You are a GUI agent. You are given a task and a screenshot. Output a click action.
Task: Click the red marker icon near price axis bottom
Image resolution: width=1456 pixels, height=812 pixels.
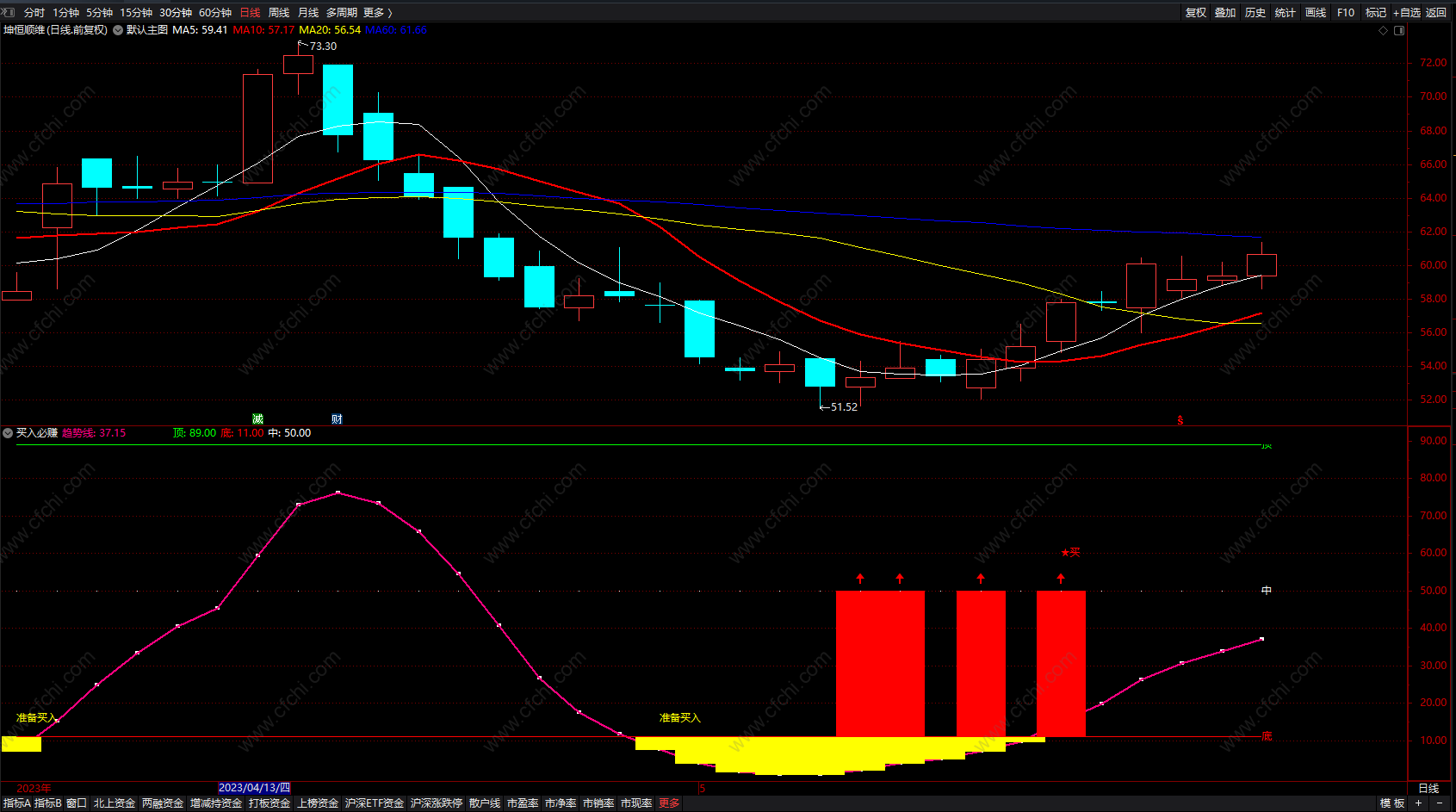tap(1180, 420)
